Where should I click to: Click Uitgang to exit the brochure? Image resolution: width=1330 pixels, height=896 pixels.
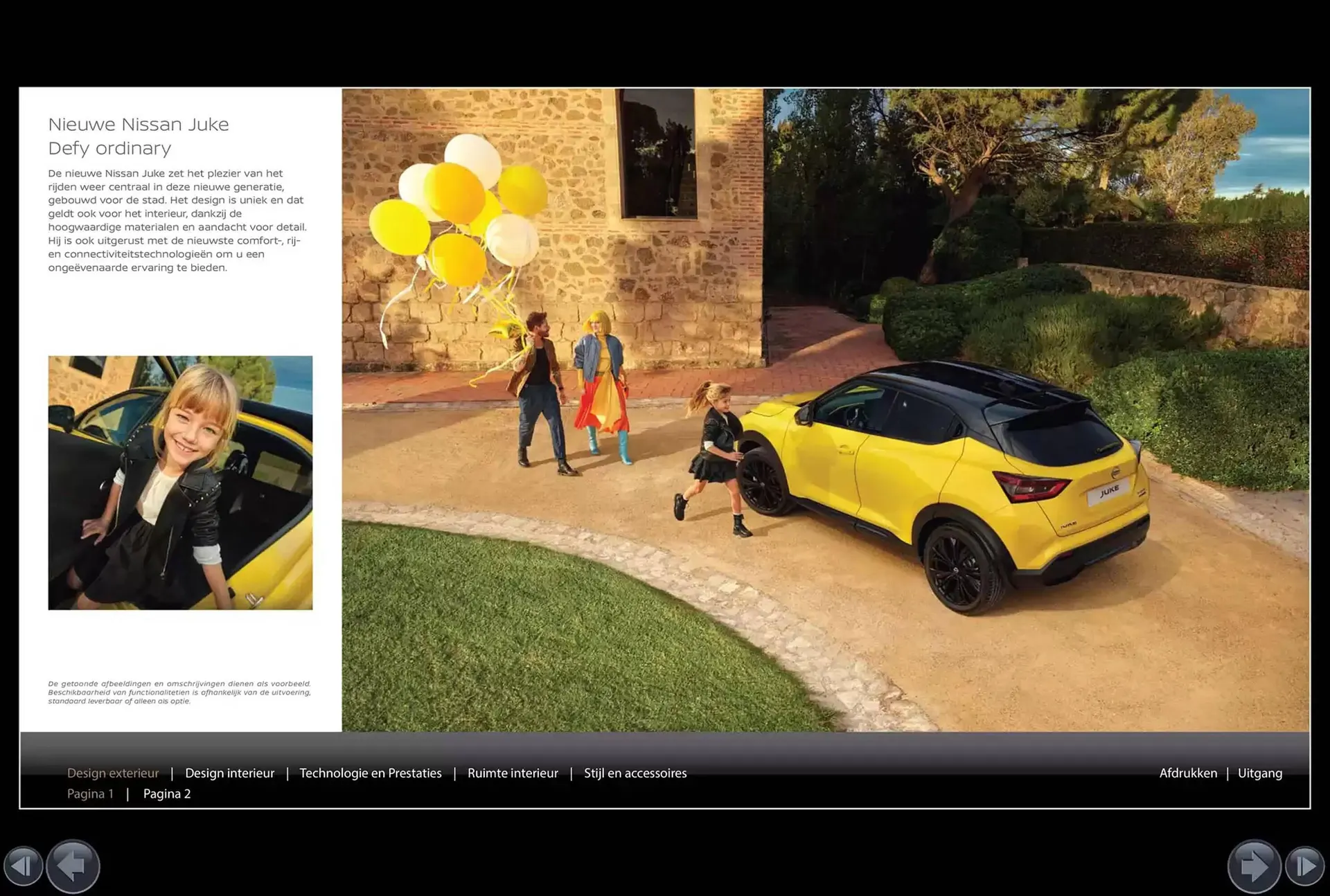tap(1260, 773)
